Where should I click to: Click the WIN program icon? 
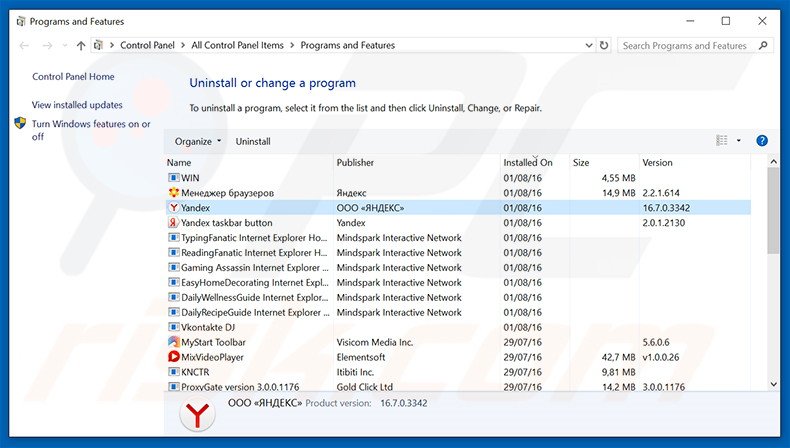click(173, 178)
